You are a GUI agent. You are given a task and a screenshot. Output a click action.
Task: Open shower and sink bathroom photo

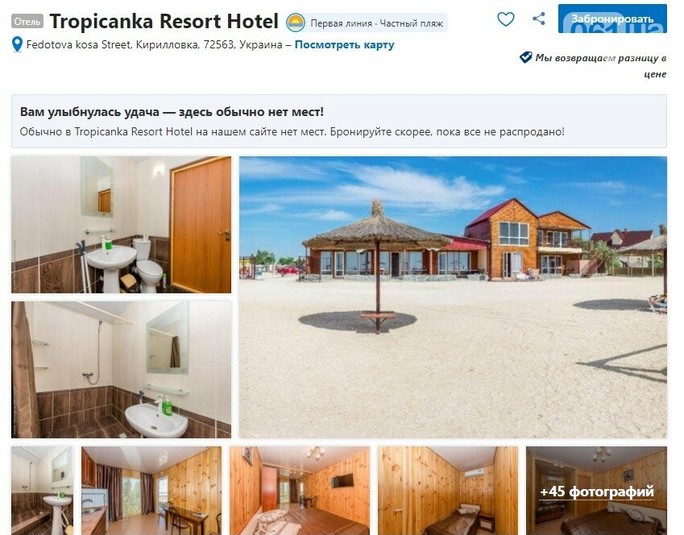(x=121, y=369)
